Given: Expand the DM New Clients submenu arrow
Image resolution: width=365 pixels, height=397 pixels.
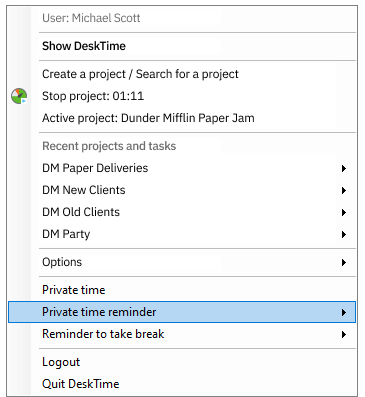Looking at the screenshot, I should click(x=344, y=190).
